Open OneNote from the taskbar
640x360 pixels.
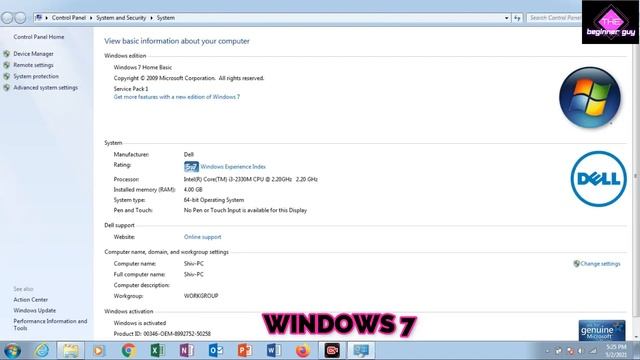(187, 351)
